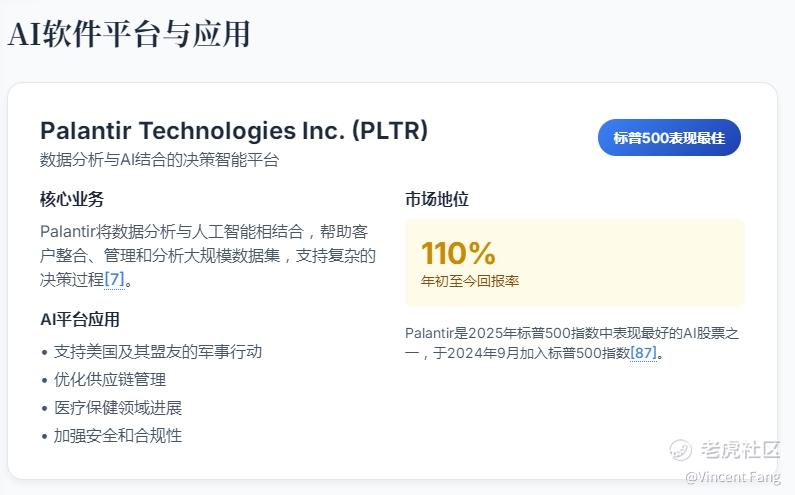Click the paragraph starting Palantir将数据分析
The height and width of the screenshot is (495, 795).
[207, 255]
